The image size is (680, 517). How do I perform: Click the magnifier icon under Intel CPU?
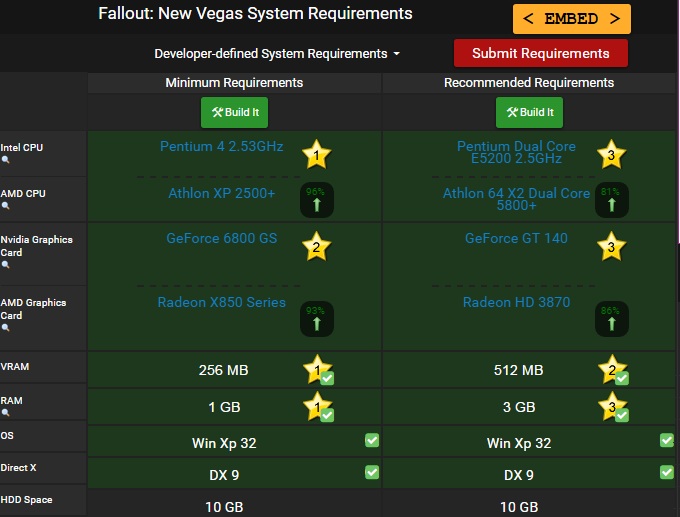(x=5, y=160)
